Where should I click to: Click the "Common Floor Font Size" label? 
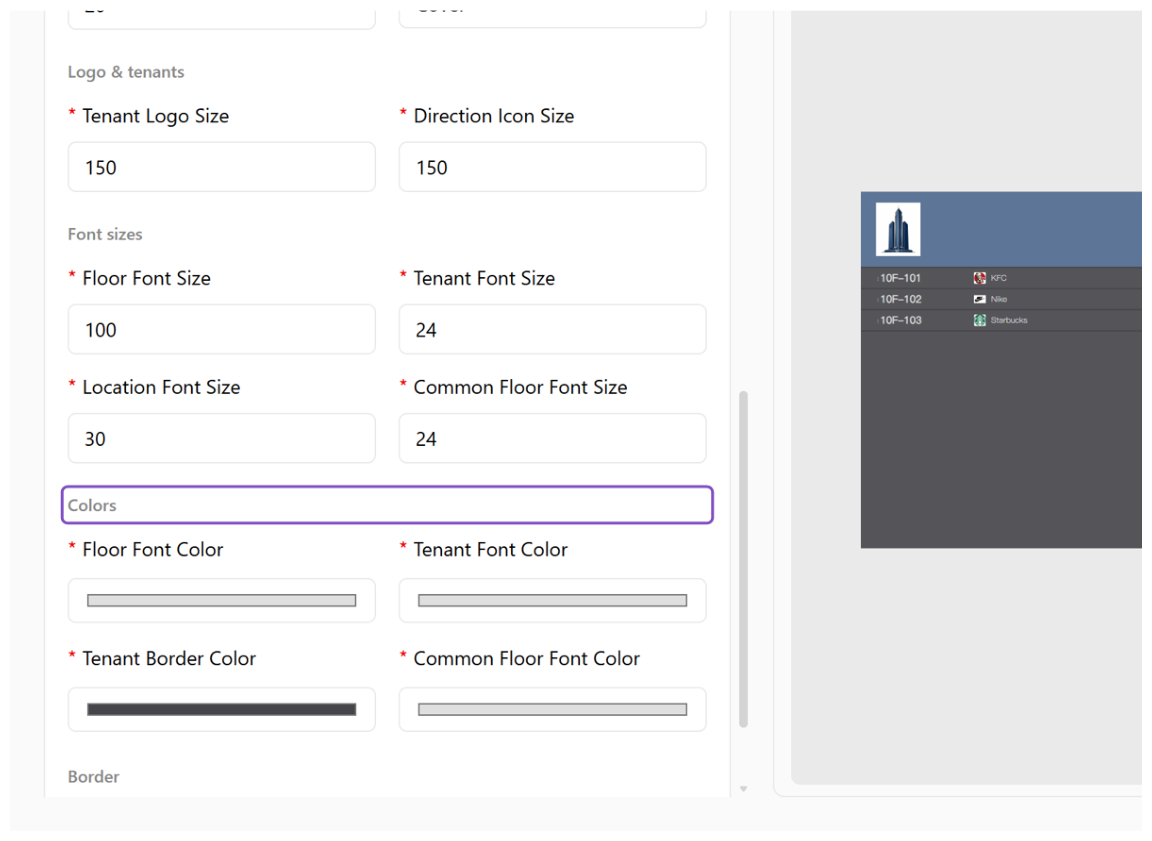tap(520, 387)
